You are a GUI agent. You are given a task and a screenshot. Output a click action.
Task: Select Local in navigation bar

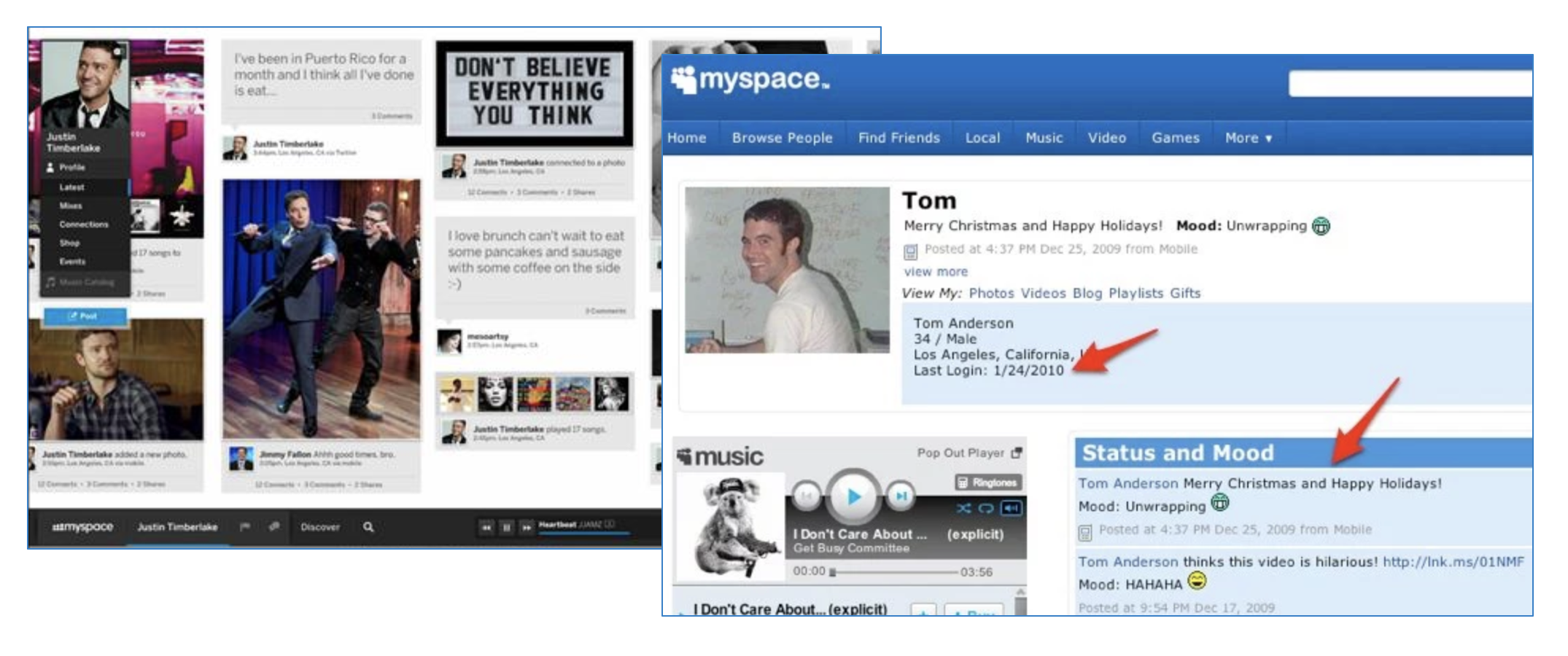click(x=982, y=138)
